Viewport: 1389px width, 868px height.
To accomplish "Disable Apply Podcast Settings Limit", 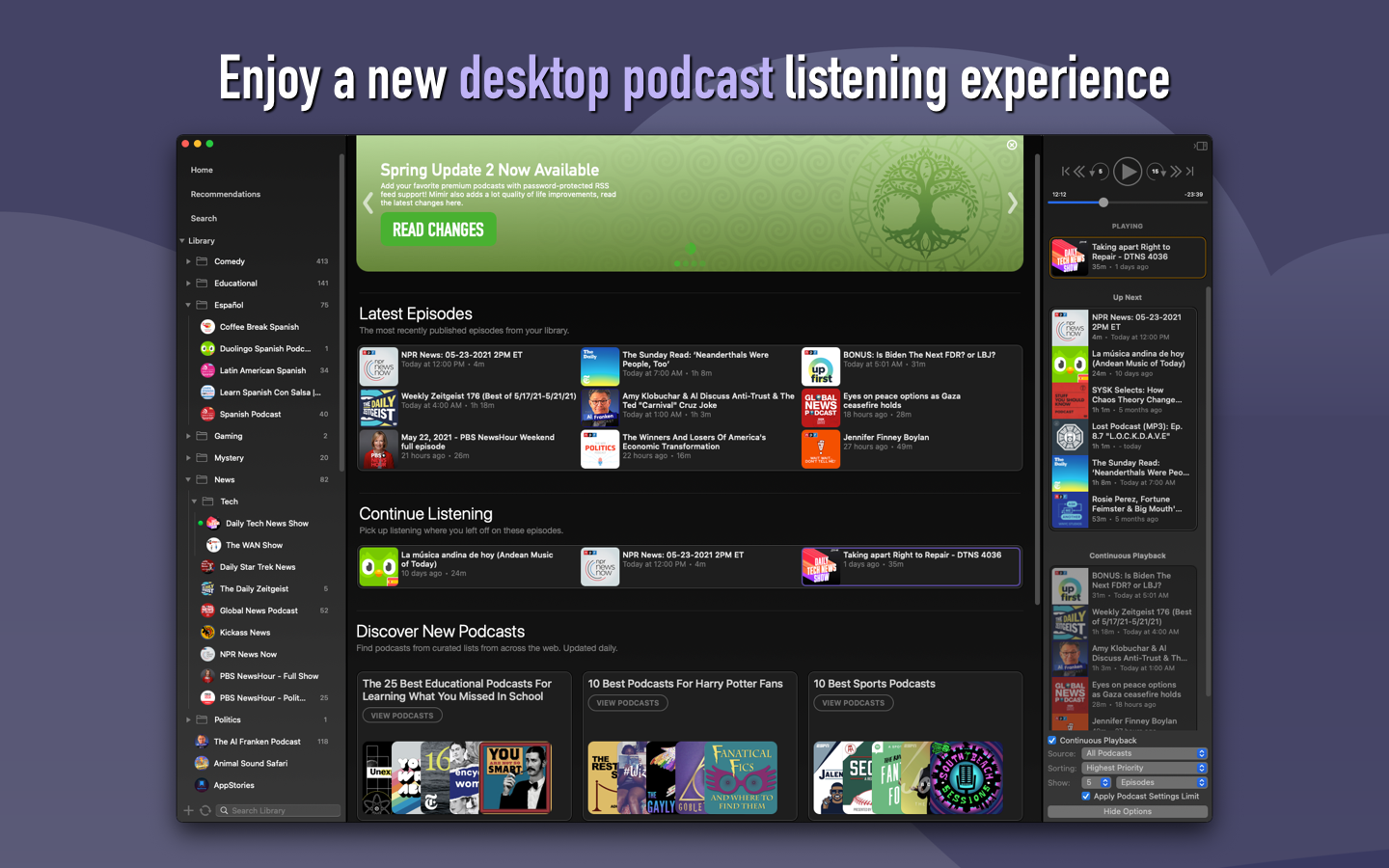I will 1084,796.
